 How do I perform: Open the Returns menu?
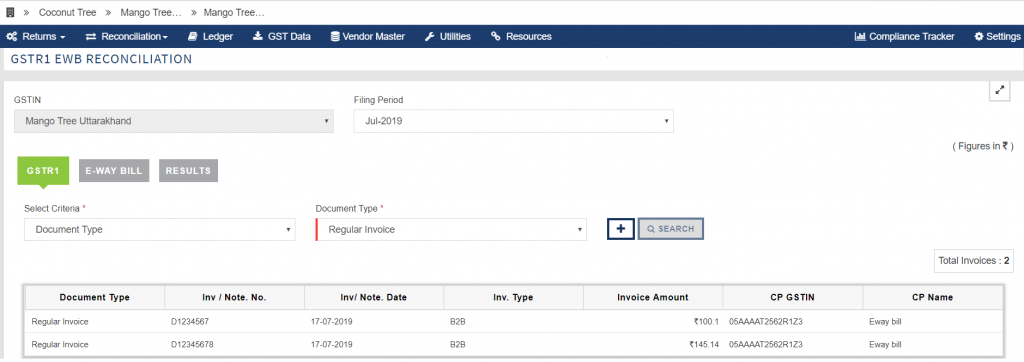35,37
